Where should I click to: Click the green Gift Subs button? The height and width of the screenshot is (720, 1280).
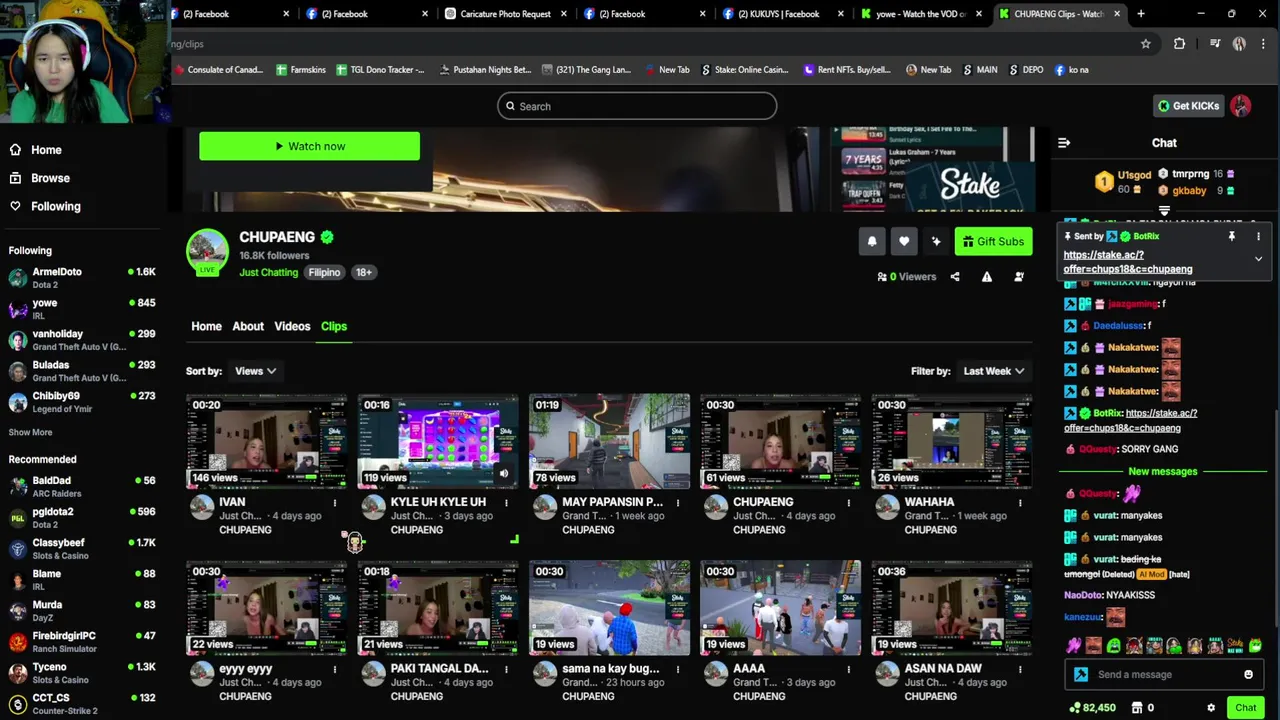[x=993, y=241]
